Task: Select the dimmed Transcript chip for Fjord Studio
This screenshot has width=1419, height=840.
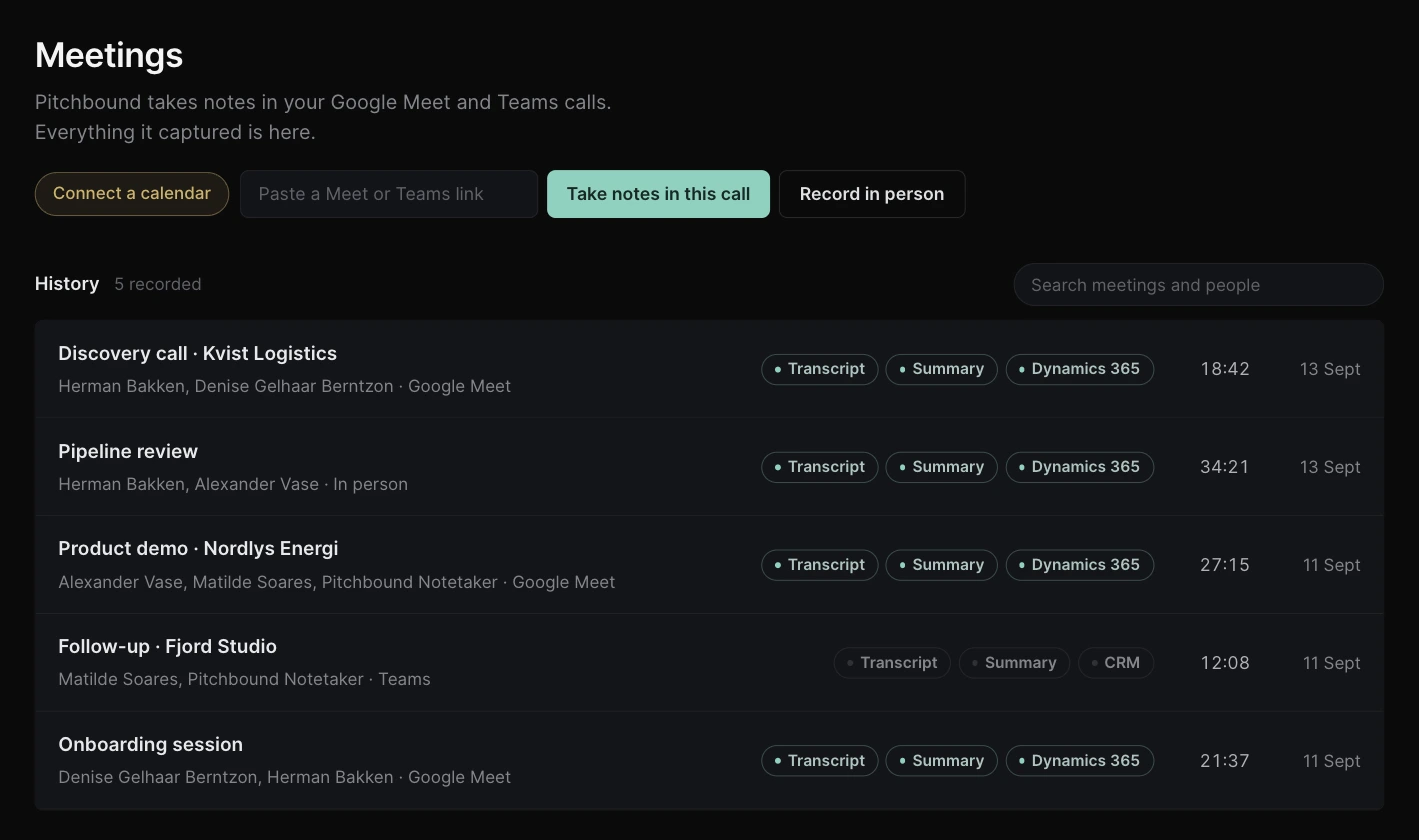Action: [892, 663]
